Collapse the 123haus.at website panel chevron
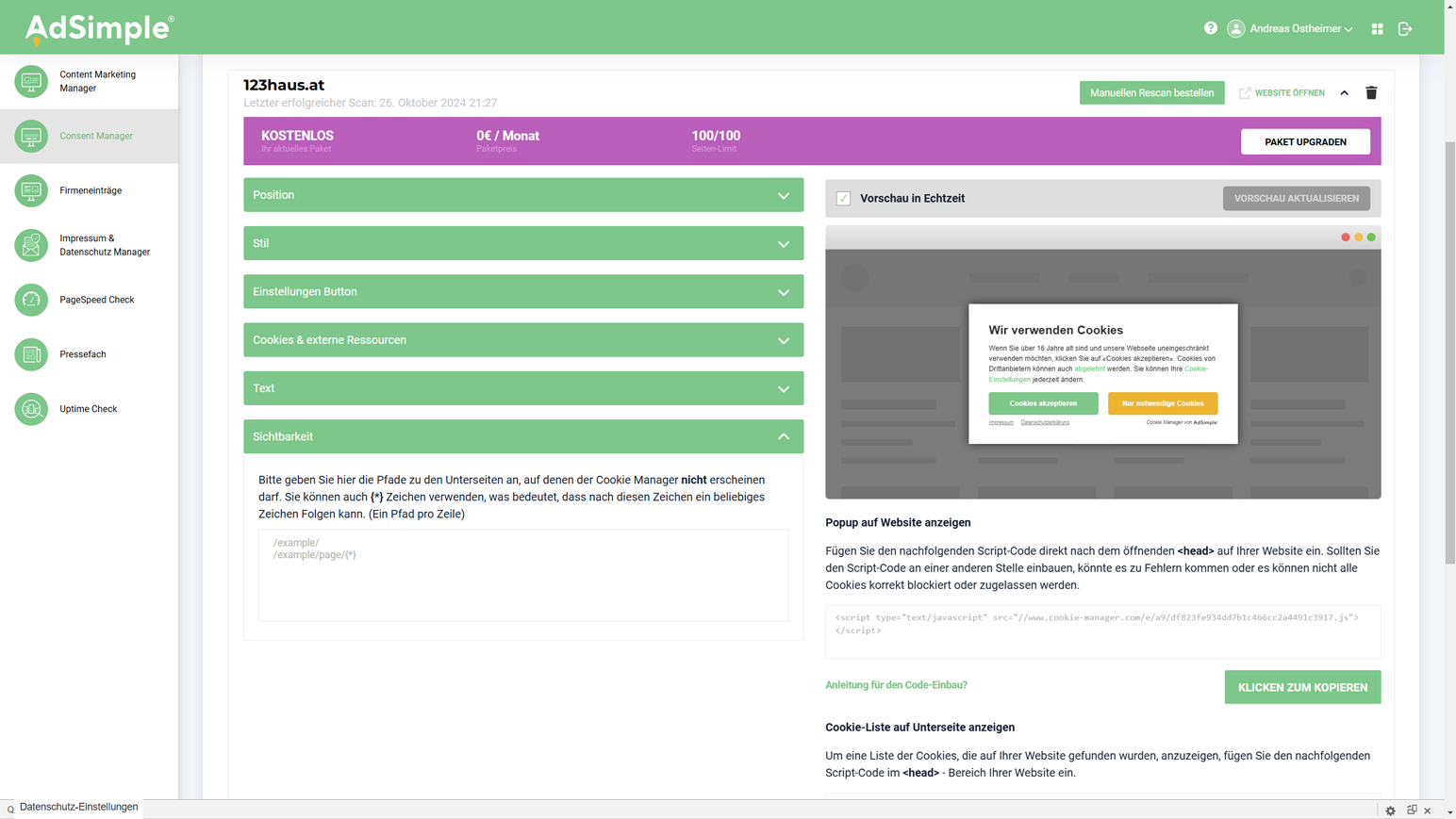 click(1345, 93)
